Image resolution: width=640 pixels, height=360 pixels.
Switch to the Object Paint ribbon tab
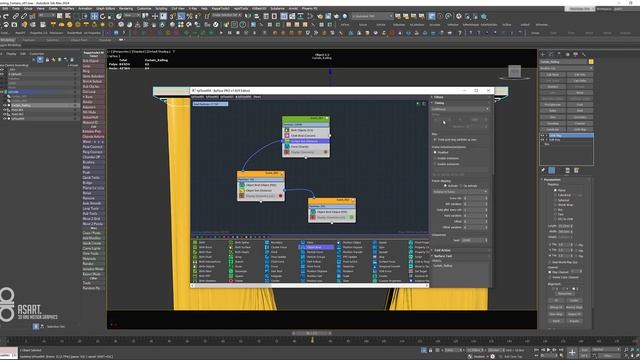click(79, 40)
